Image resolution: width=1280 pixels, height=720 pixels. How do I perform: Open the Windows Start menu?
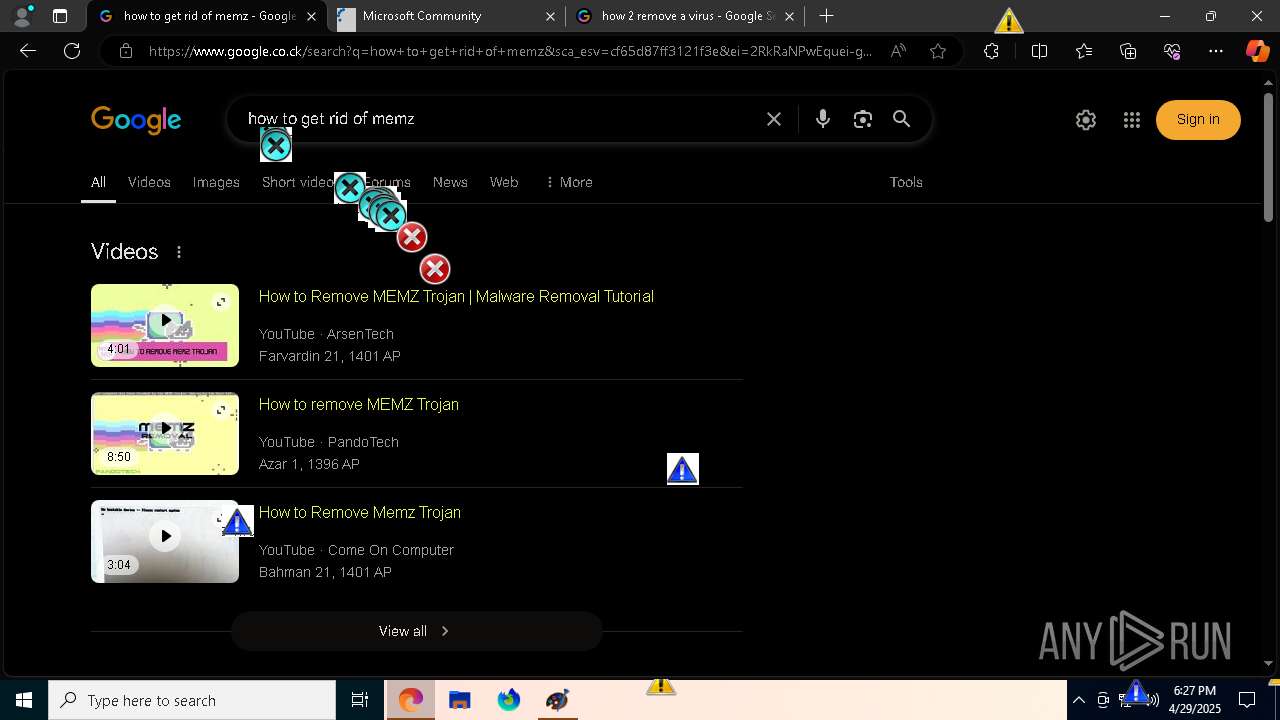point(24,700)
